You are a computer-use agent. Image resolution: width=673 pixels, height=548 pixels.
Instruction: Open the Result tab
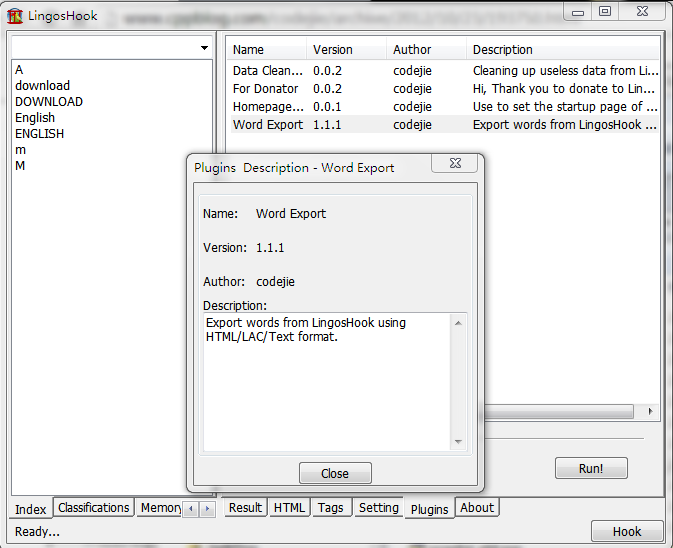click(x=245, y=508)
